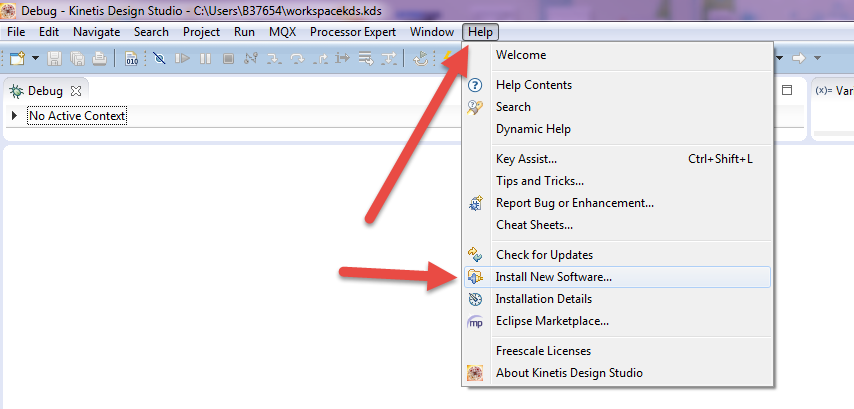
Task: Select the Debug view tab
Action: (x=45, y=91)
